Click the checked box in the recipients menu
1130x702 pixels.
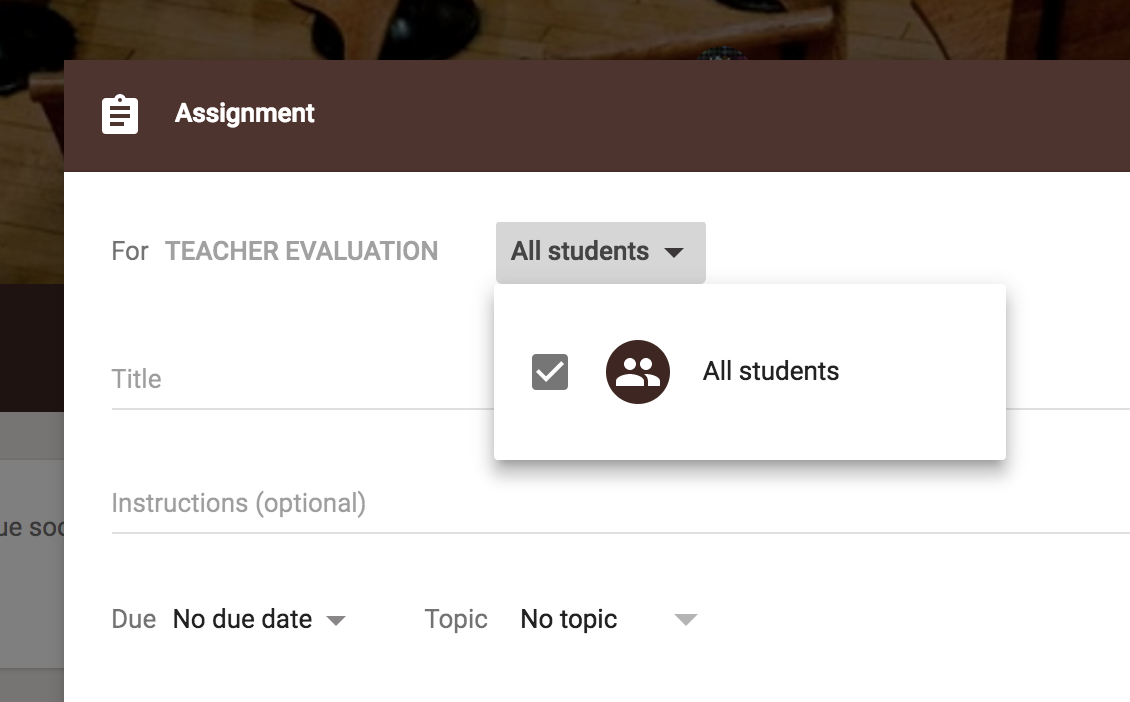pos(548,371)
